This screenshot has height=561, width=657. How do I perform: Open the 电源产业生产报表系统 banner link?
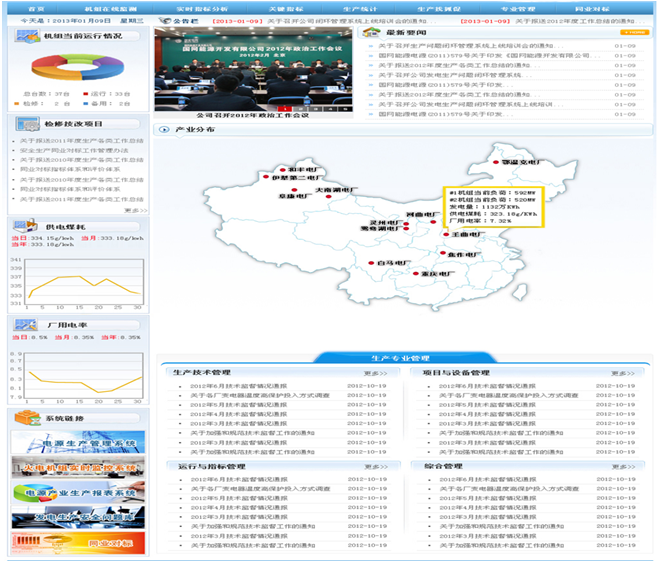pyautogui.click(x=78, y=492)
